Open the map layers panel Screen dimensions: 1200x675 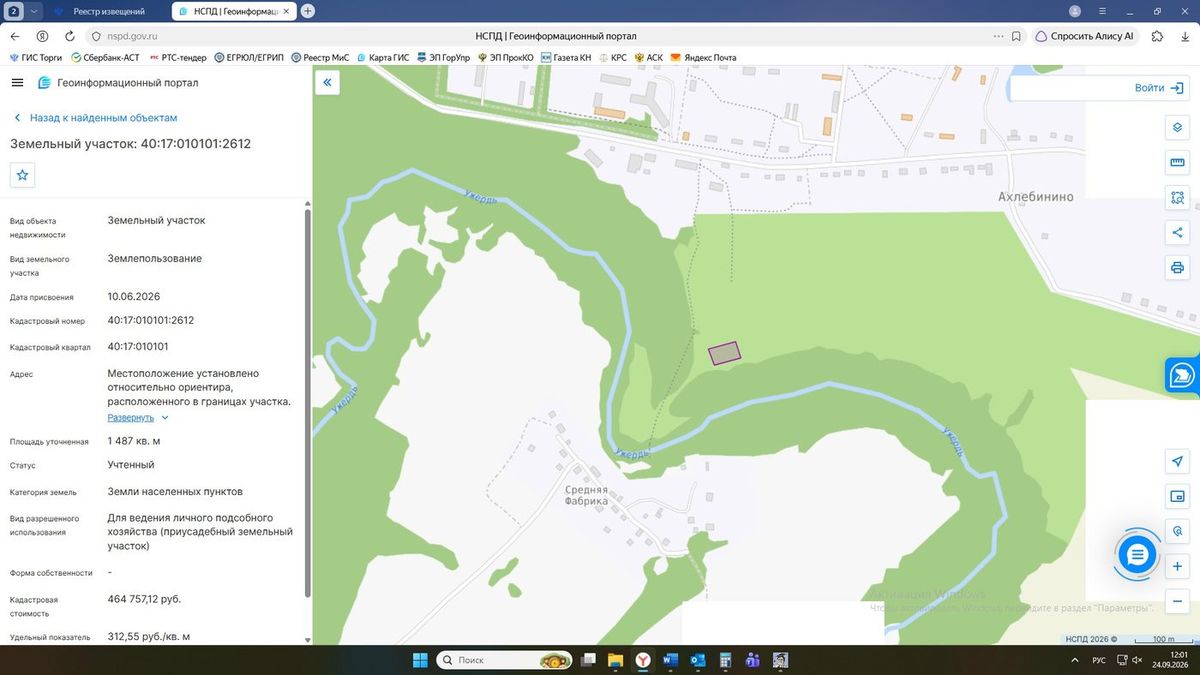(x=1177, y=128)
